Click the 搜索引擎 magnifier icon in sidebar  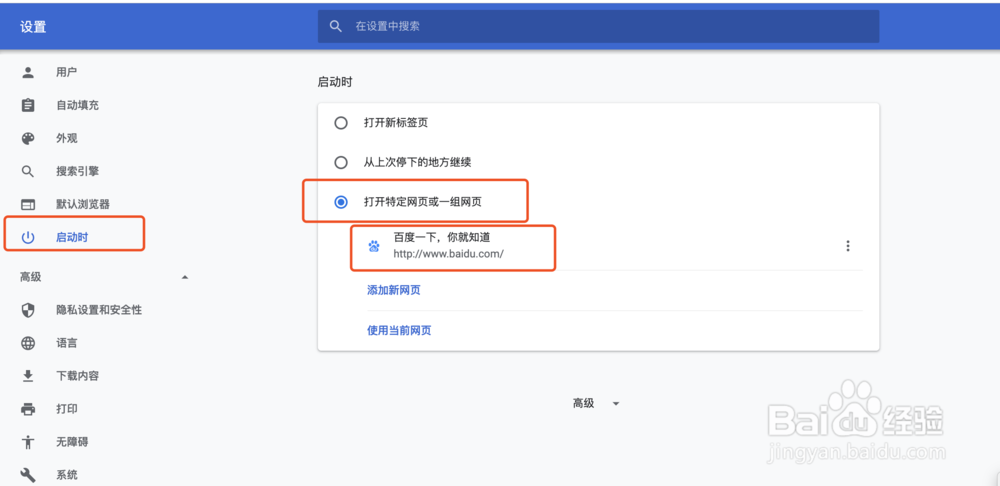[x=28, y=172]
